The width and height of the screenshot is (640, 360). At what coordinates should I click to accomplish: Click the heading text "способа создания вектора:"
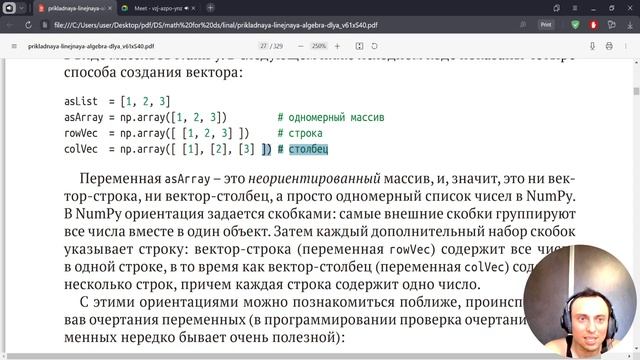pos(153,72)
